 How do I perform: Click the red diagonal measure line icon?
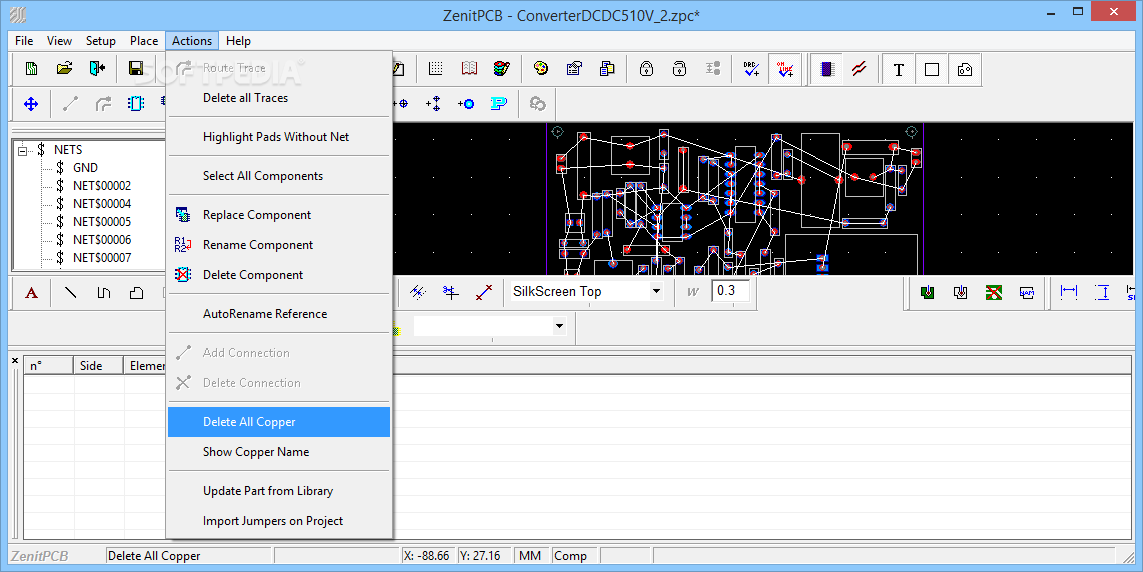click(484, 293)
